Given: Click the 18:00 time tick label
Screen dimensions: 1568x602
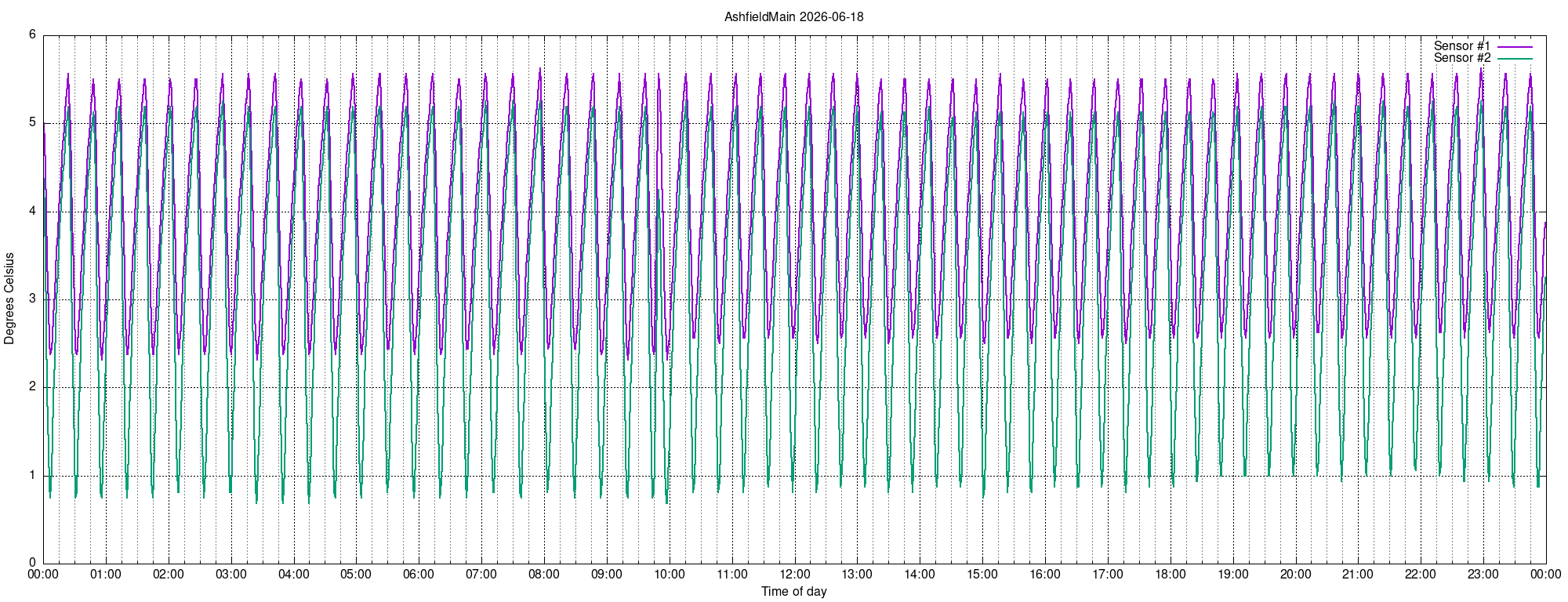Looking at the screenshot, I should click(1171, 575).
